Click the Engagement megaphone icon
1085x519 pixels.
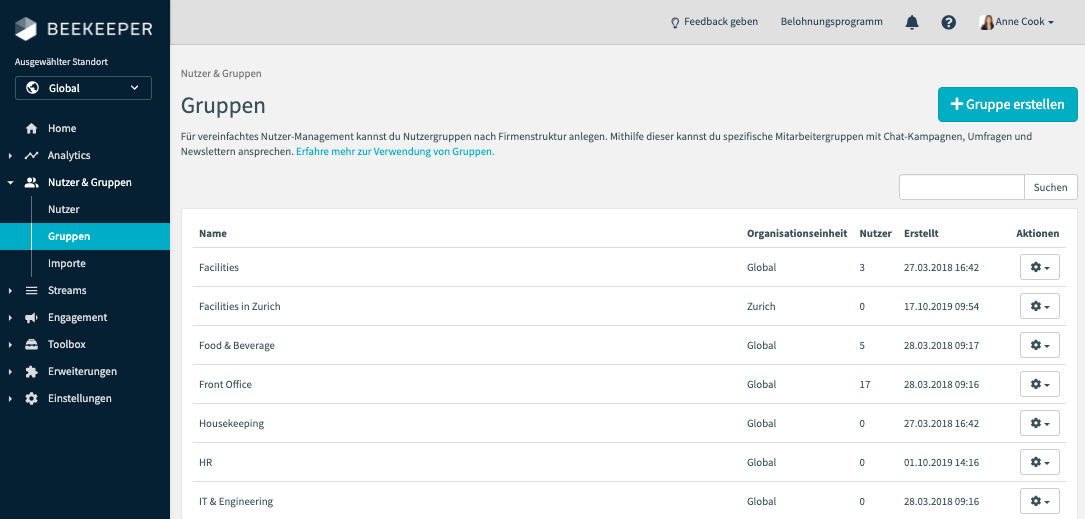pyautogui.click(x=31, y=318)
